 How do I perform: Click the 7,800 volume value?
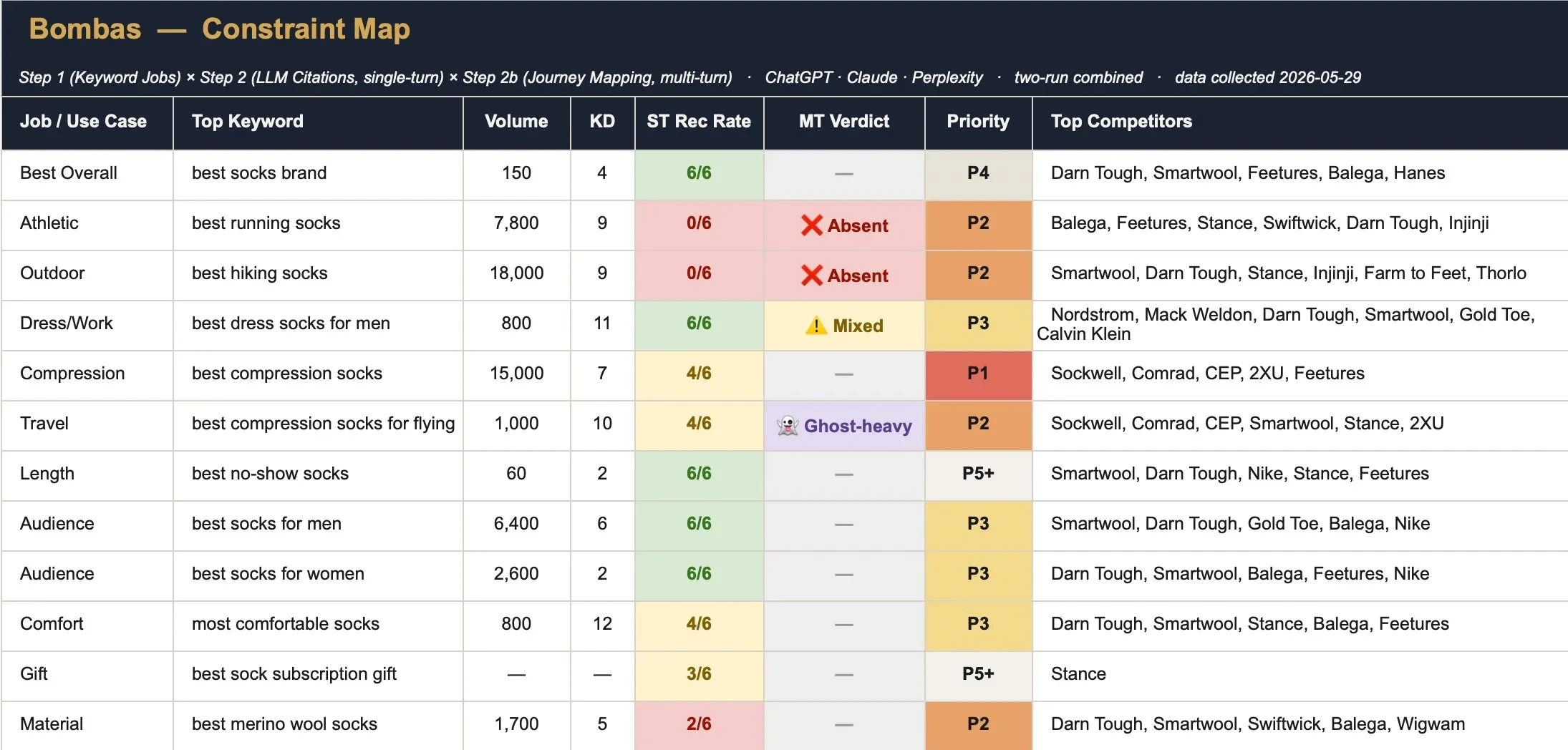516,223
